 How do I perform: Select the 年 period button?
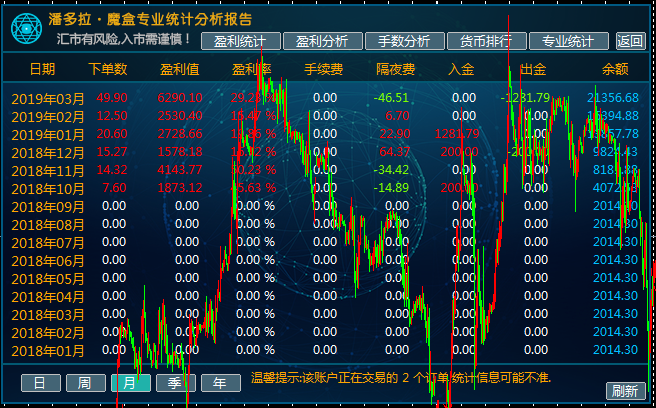(221, 383)
